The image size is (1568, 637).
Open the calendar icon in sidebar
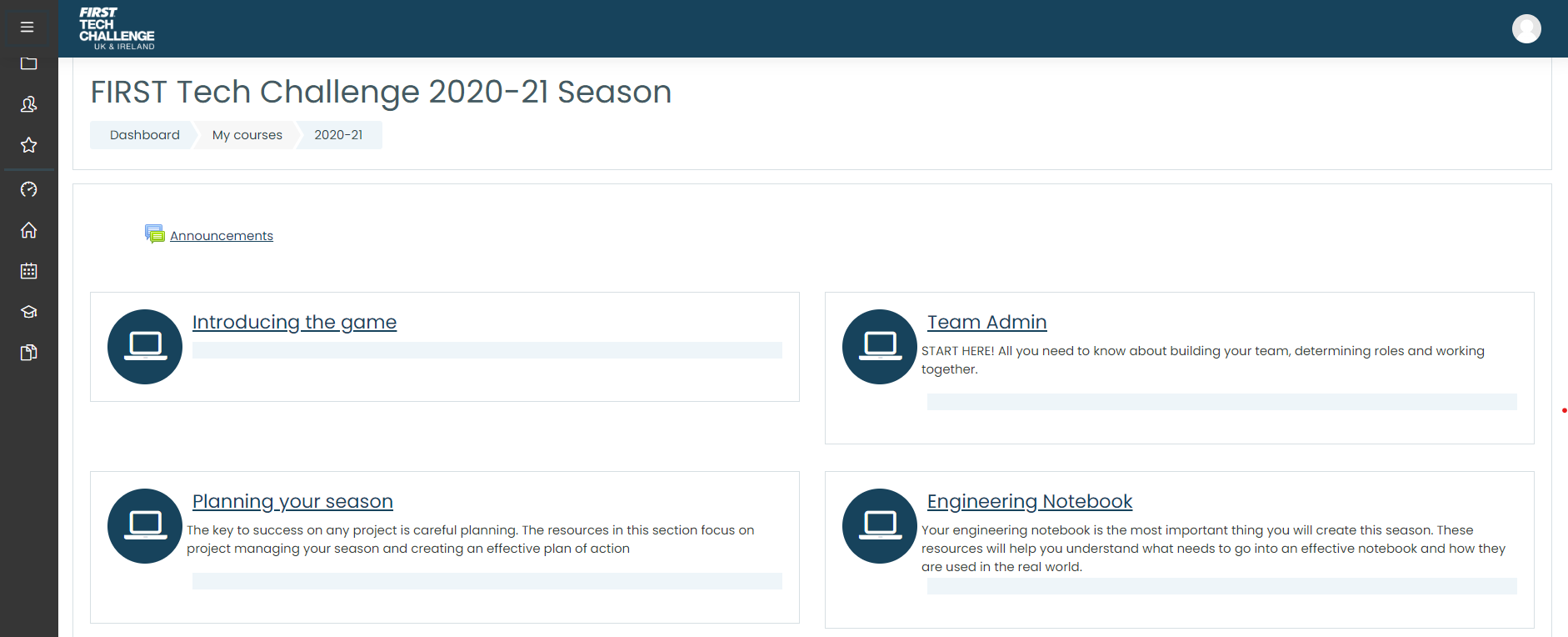[x=28, y=271]
